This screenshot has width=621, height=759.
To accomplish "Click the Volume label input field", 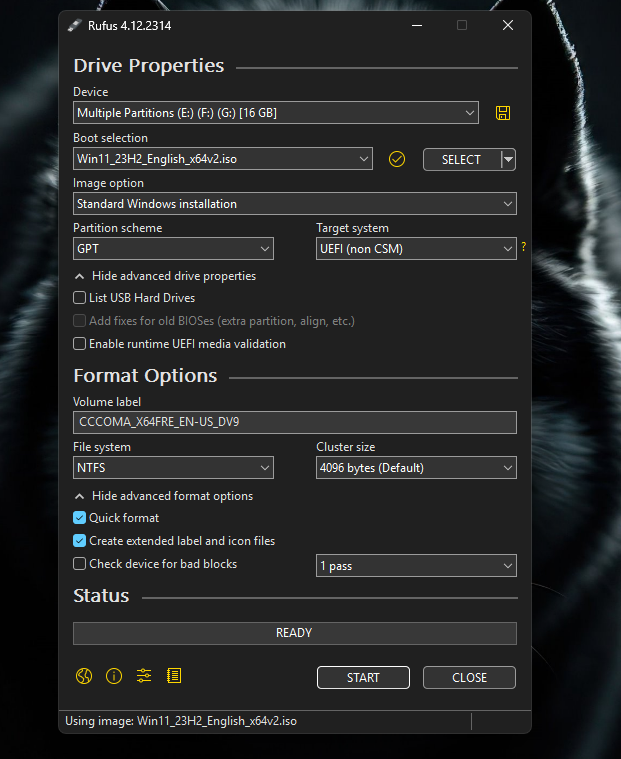I will coord(295,422).
